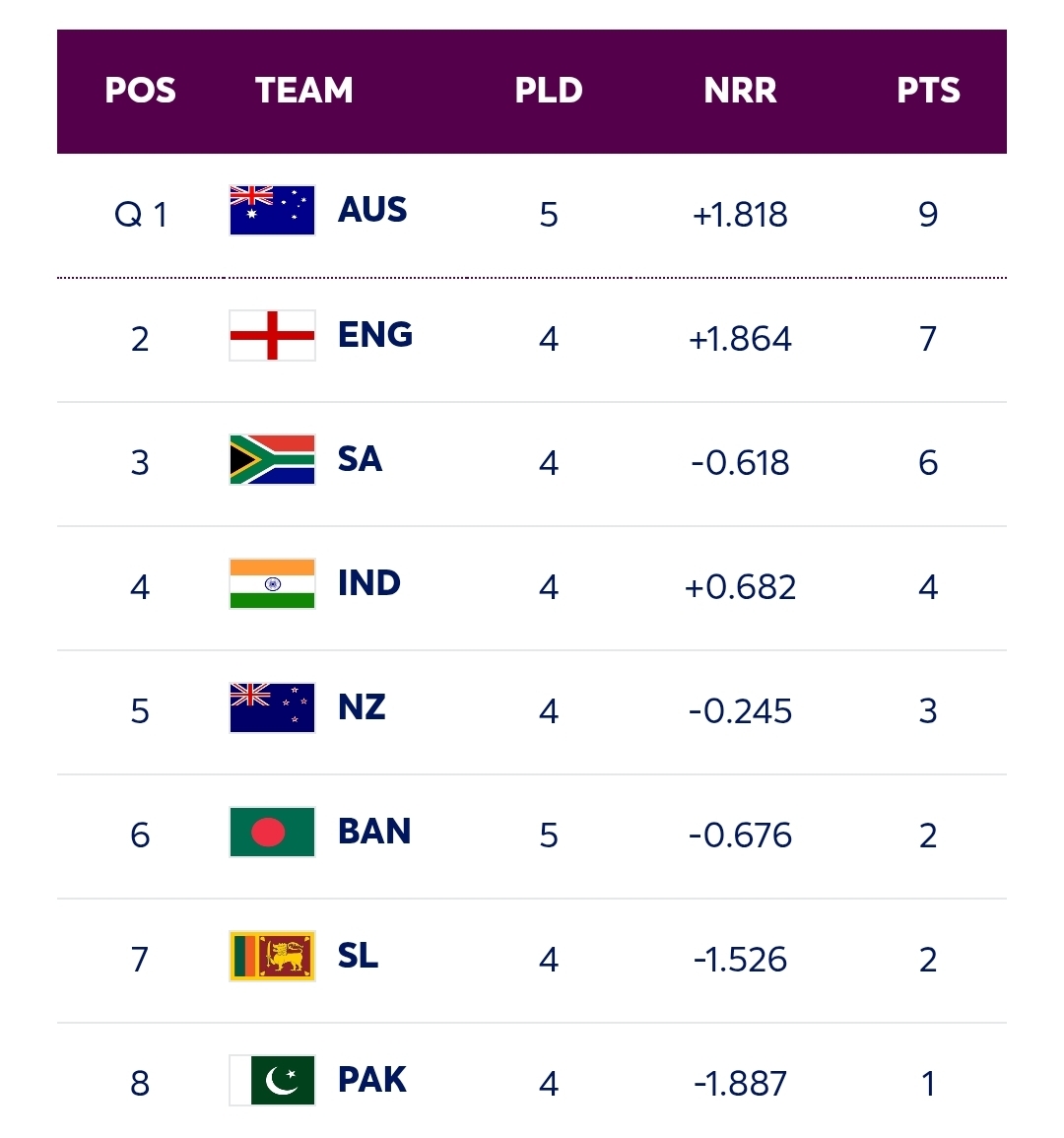
Task: Click the South Africa flag icon
Action: click(272, 460)
